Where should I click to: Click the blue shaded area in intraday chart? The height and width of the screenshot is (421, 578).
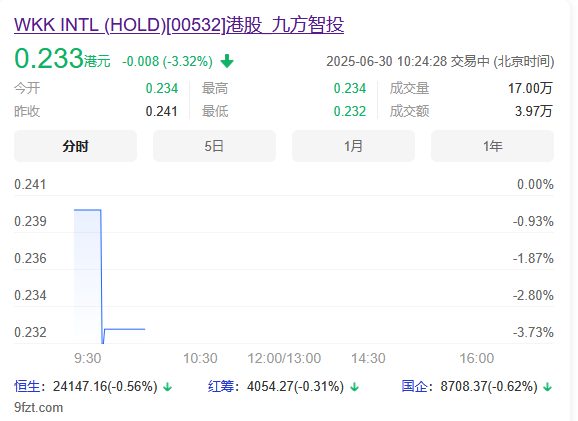87,276
